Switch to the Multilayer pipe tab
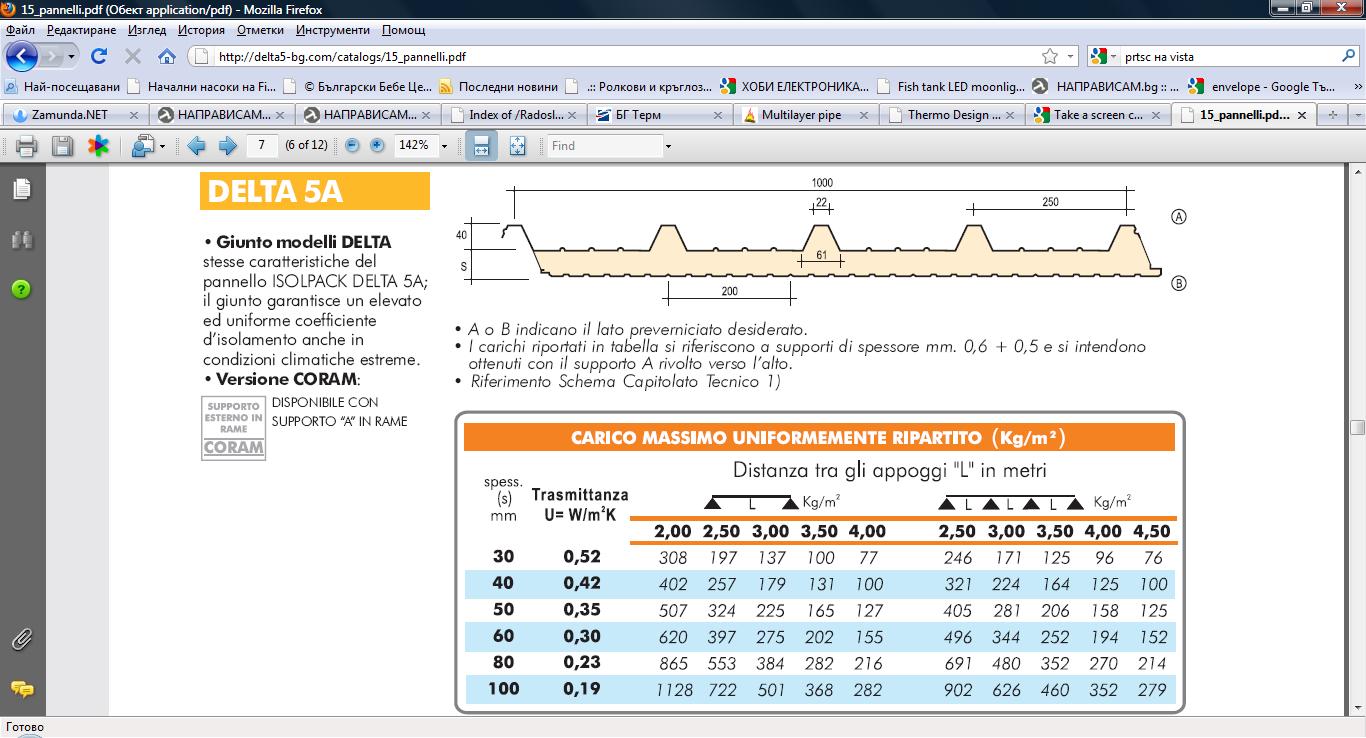Viewport: 1366px width, 738px height. tap(800, 115)
